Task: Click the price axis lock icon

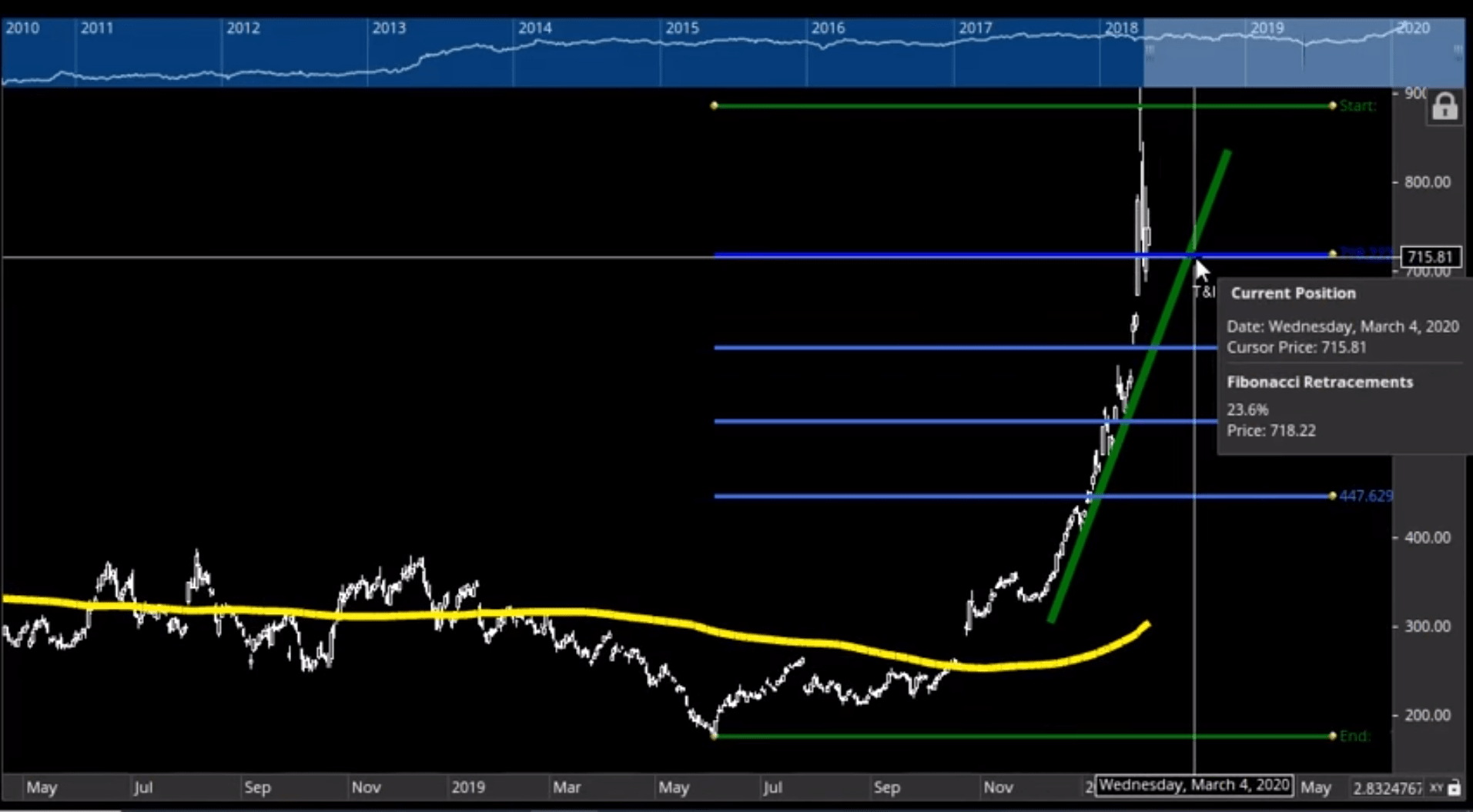Action: tap(1445, 106)
